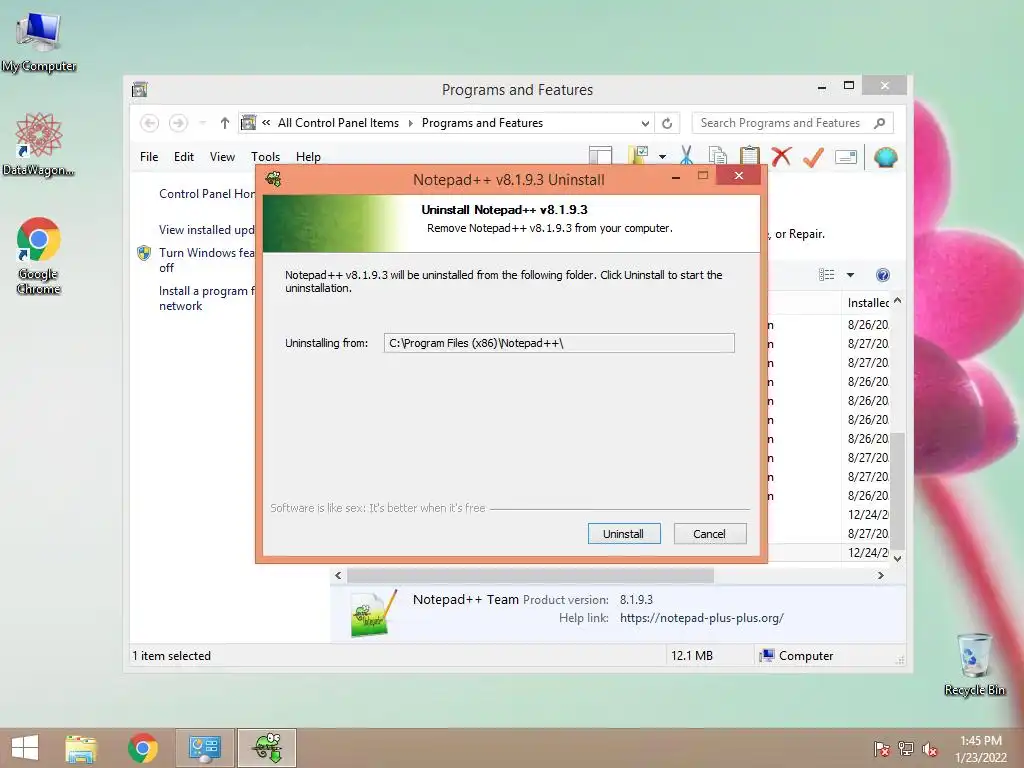Select the My Computer desktop icon

pyautogui.click(x=39, y=42)
